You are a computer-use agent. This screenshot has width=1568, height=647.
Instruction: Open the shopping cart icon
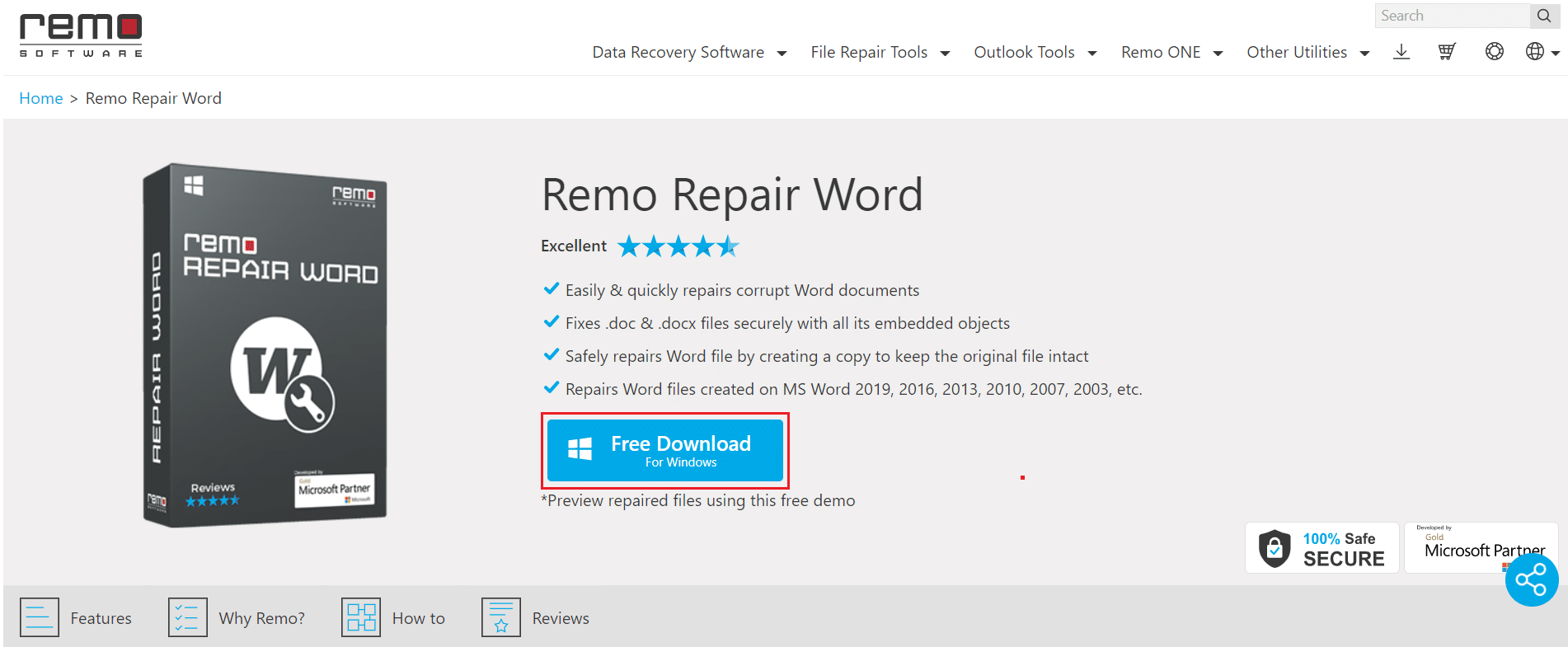click(1447, 52)
